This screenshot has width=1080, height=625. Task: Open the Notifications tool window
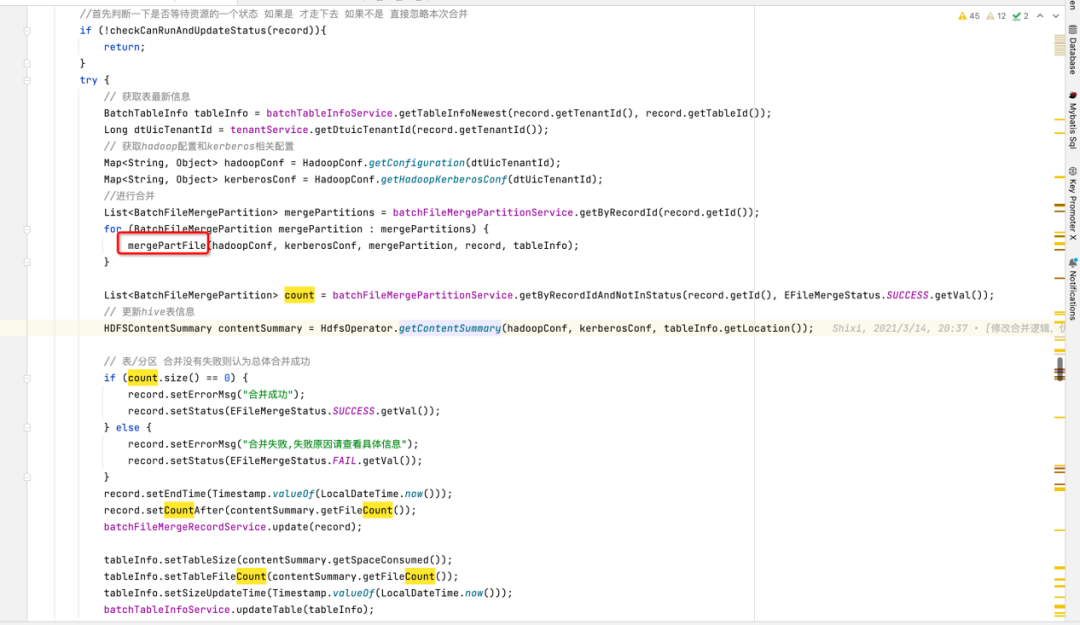(x=1072, y=289)
